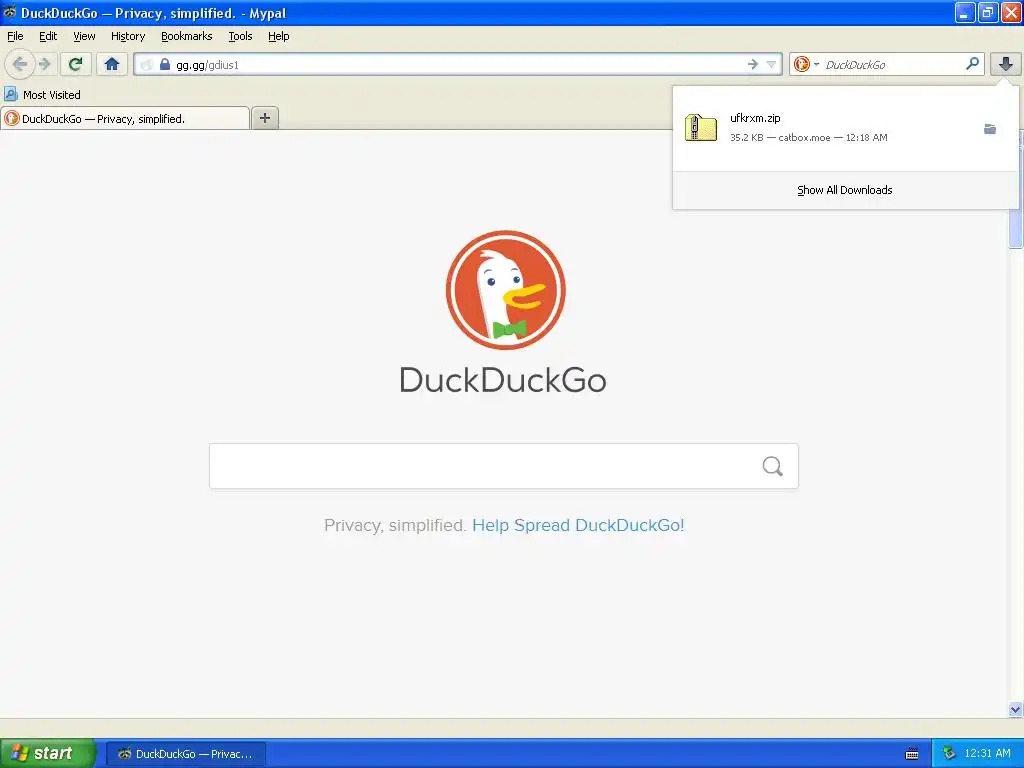
Task: Click the Go arrow in address bar
Action: 752,64
